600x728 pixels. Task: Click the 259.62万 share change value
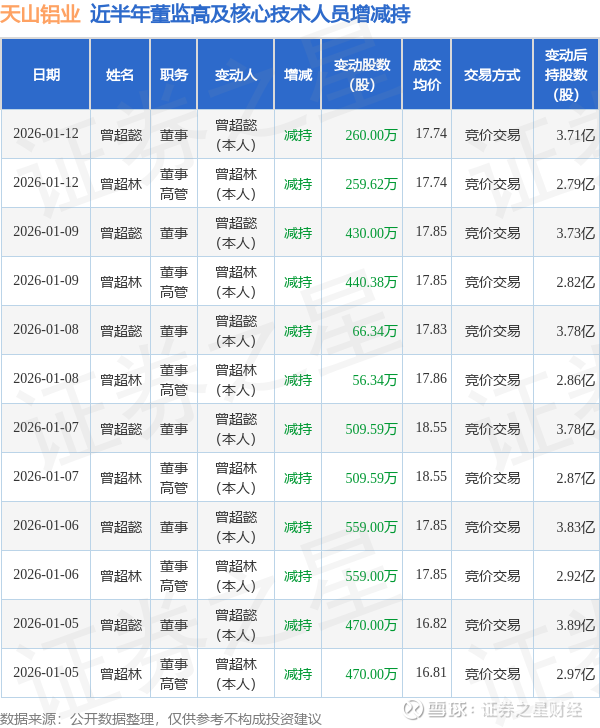pyautogui.click(x=371, y=184)
